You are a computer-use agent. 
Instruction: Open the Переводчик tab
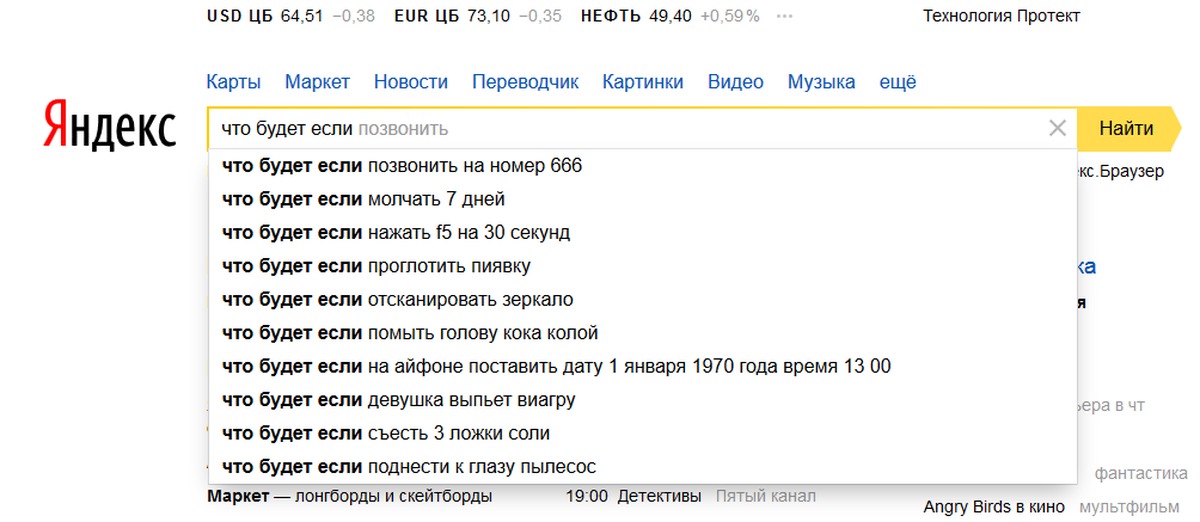(525, 82)
